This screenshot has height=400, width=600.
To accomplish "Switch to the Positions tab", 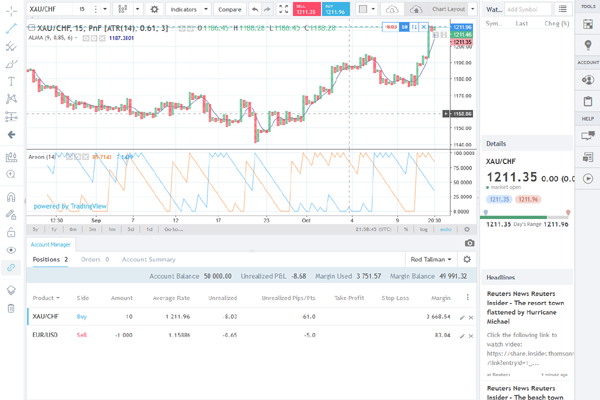I will pyautogui.click(x=50, y=260).
